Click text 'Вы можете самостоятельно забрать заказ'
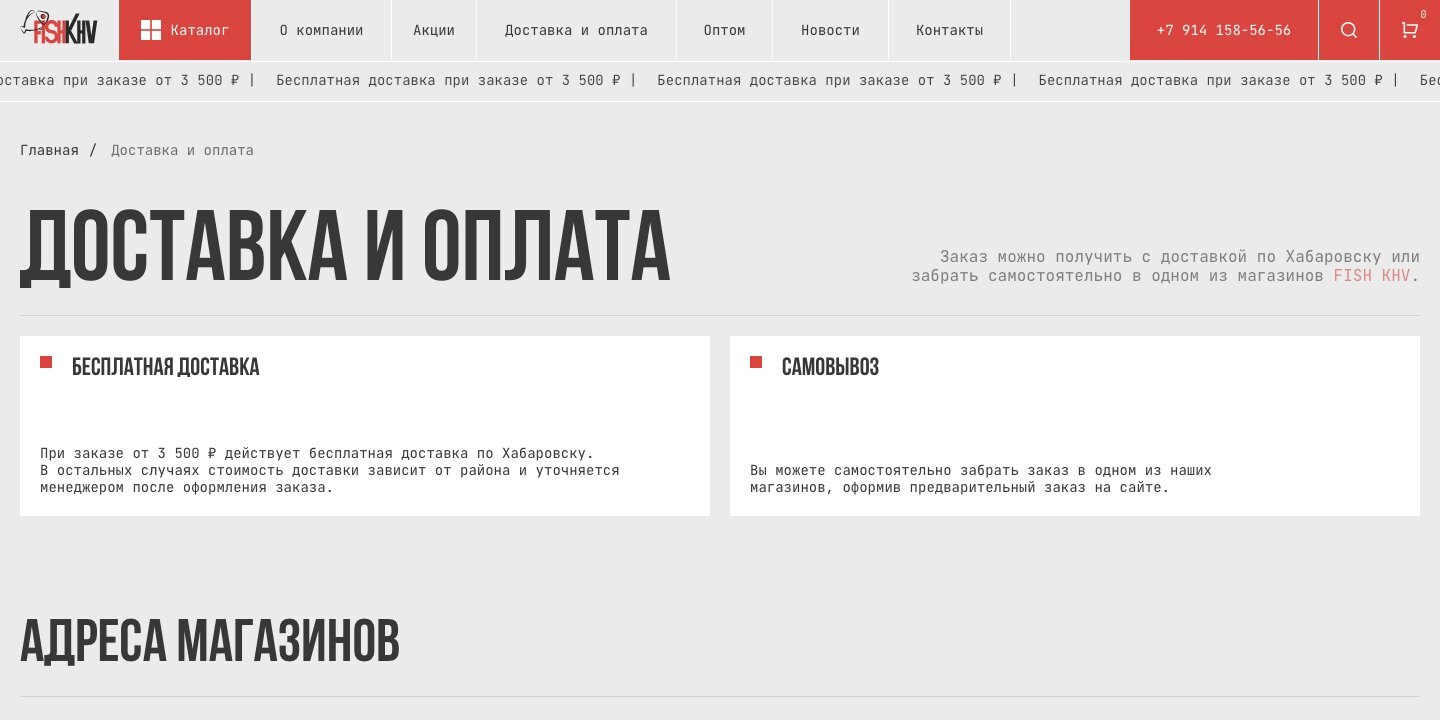Viewport: 1440px width, 720px height. pyautogui.click(x=981, y=478)
